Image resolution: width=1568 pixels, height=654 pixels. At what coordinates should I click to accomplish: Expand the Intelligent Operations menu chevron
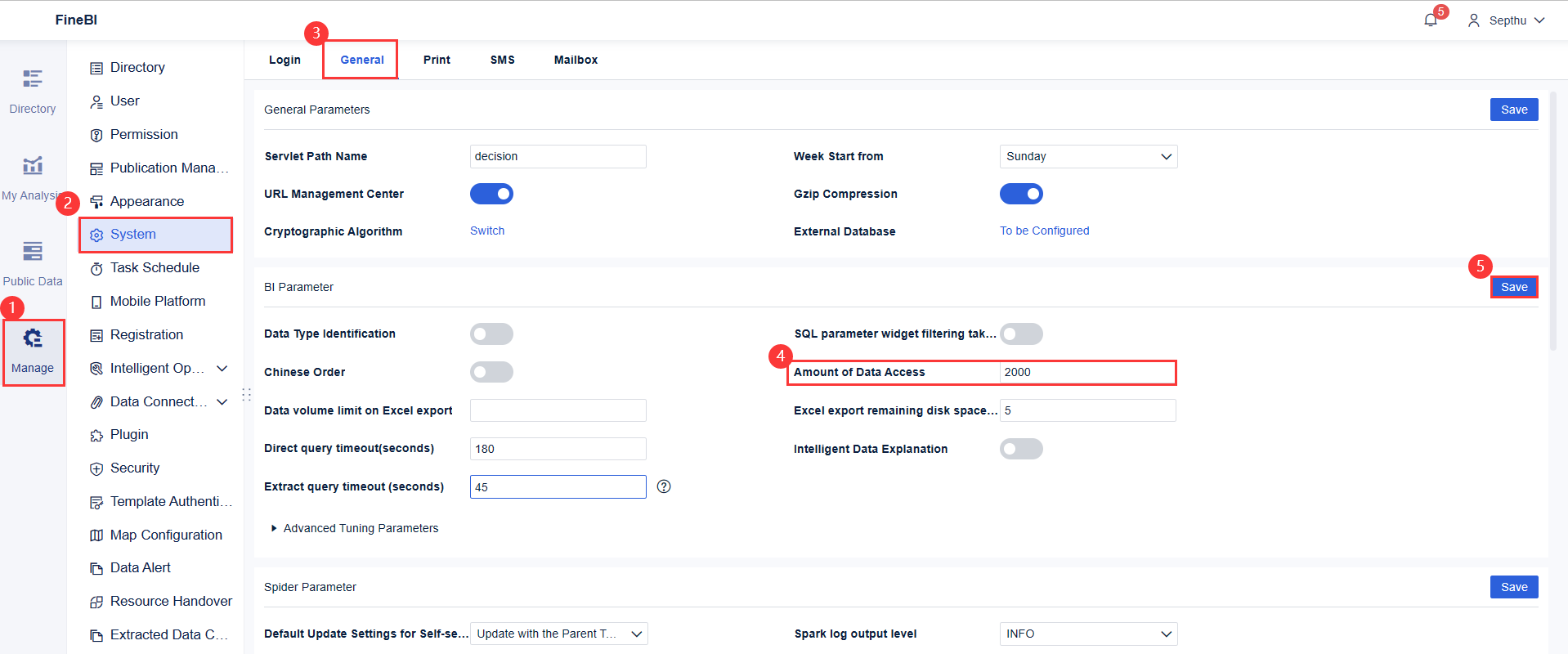pos(222,369)
